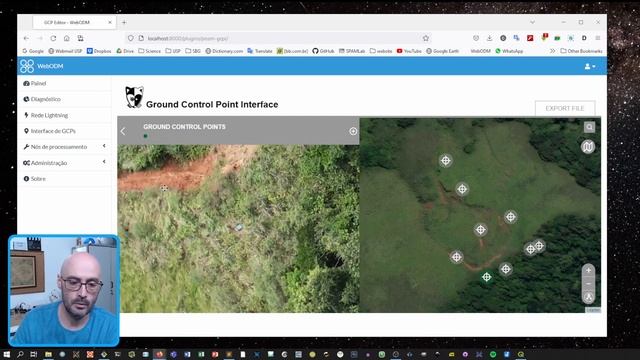Open the list all tabs dropdown arrow
Viewport: 640px width, 360px height.
coord(532,22)
